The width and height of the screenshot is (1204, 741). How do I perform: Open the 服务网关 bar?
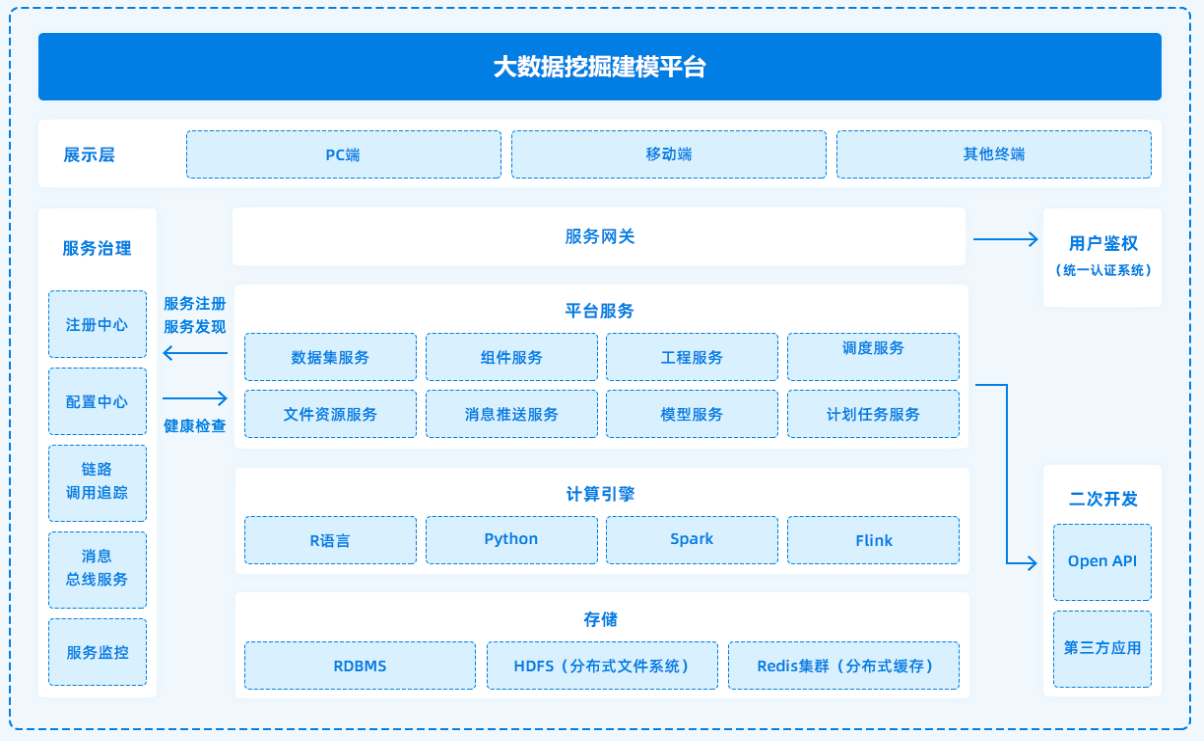[599, 237]
